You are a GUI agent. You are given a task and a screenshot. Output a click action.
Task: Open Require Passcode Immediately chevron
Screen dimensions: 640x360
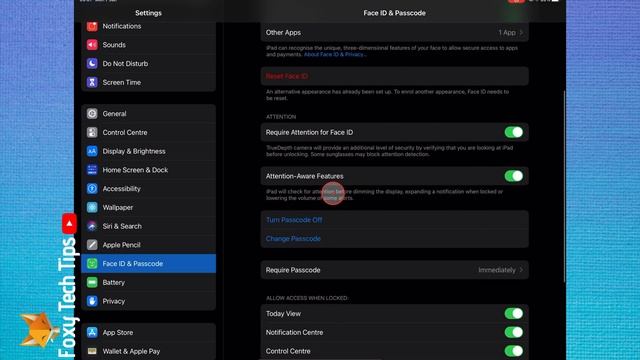click(521, 270)
